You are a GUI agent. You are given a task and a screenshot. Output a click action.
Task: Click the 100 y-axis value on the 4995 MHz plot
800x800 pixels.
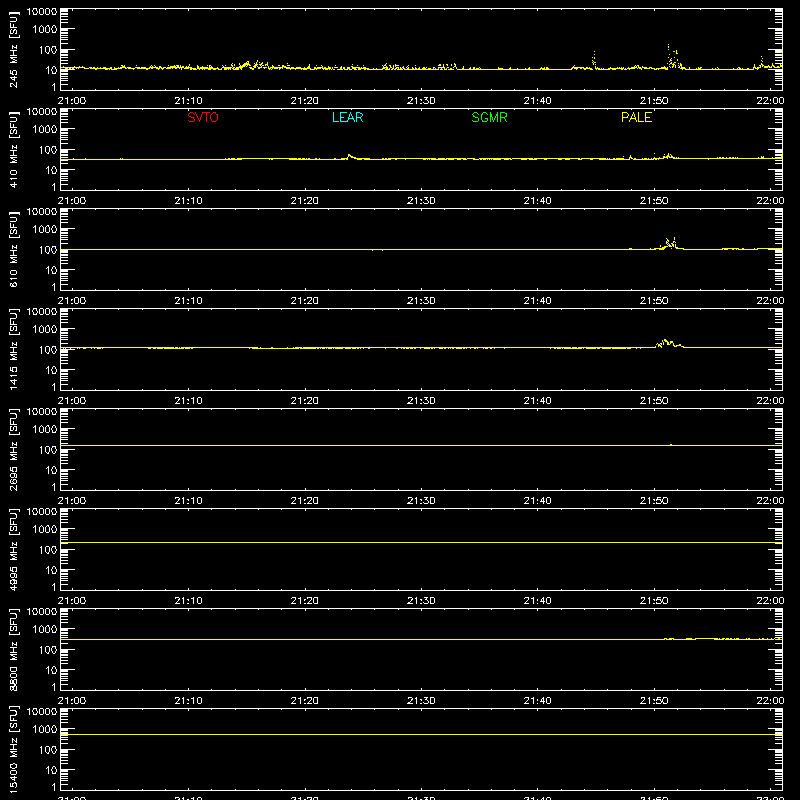[x=48, y=550]
